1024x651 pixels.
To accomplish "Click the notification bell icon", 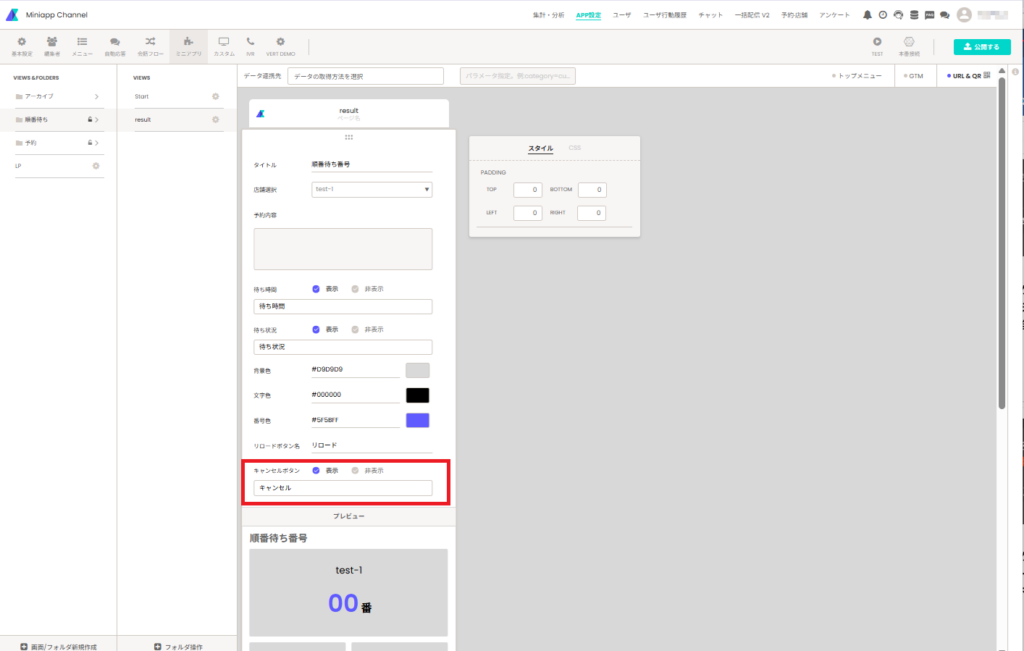I will point(867,15).
